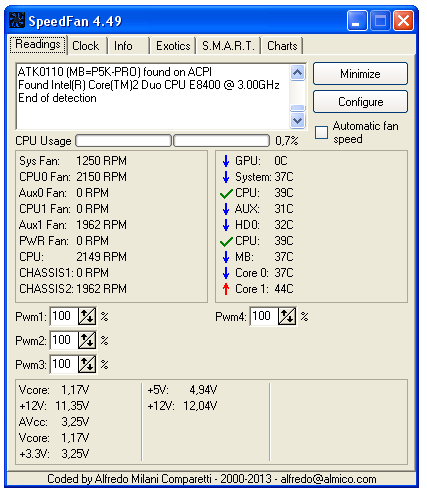
Task: Click the Sys Fan 1250 RPM reading
Action: pyautogui.click(x=73, y=161)
